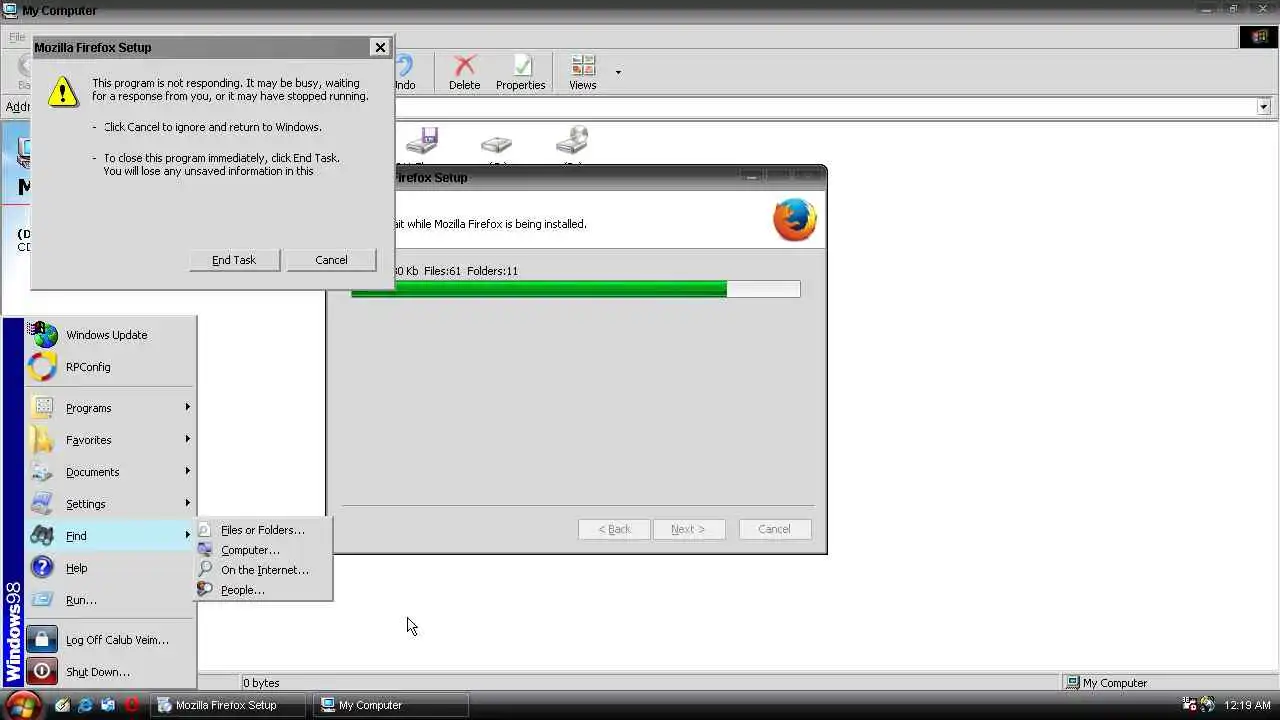Click the Windows Update globe icon
The width and height of the screenshot is (1280, 720).
[x=42, y=335]
